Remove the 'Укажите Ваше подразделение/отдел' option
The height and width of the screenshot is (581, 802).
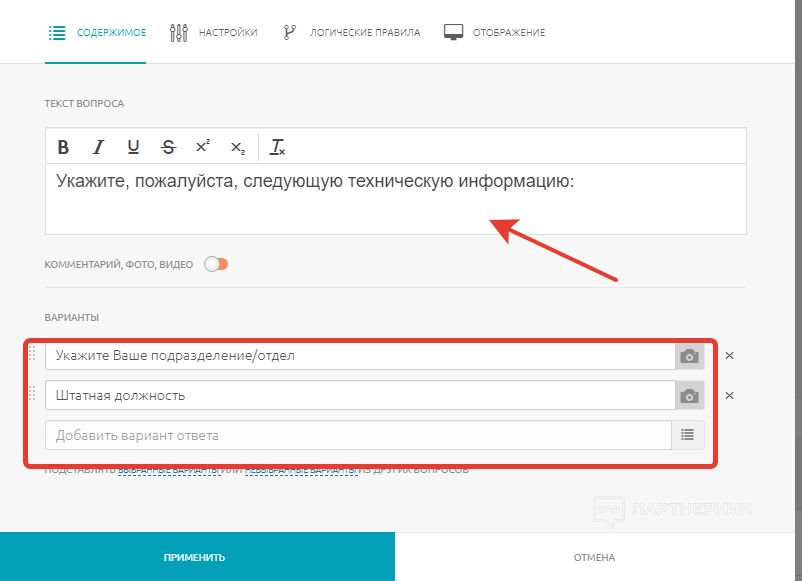pyautogui.click(x=729, y=356)
